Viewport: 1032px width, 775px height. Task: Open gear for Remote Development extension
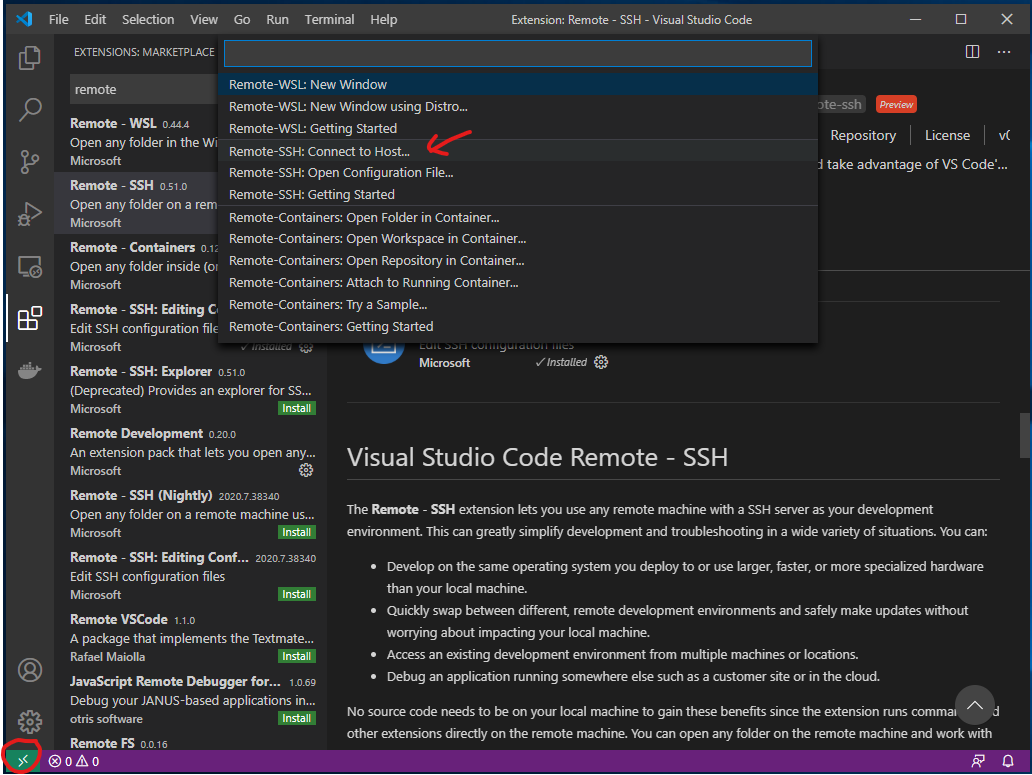tap(306, 470)
